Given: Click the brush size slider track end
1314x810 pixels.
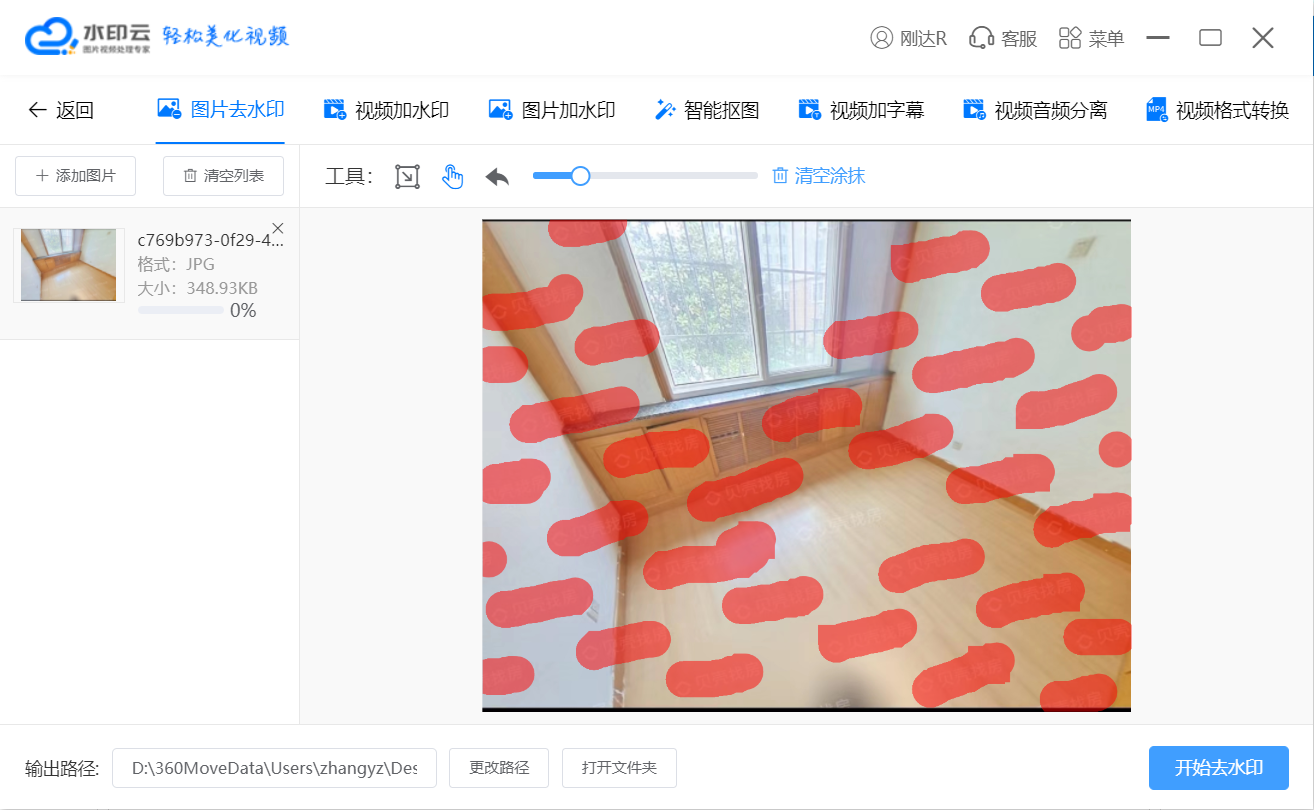Looking at the screenshot, I should point(754,176).
